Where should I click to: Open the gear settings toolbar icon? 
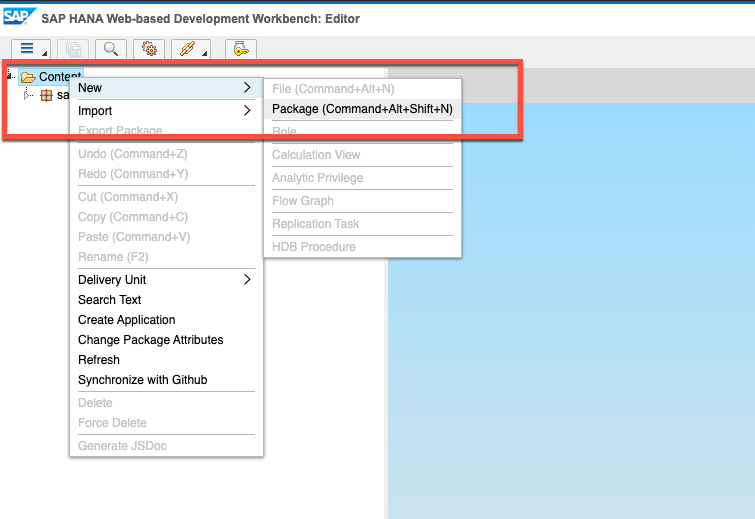(149, 49)
